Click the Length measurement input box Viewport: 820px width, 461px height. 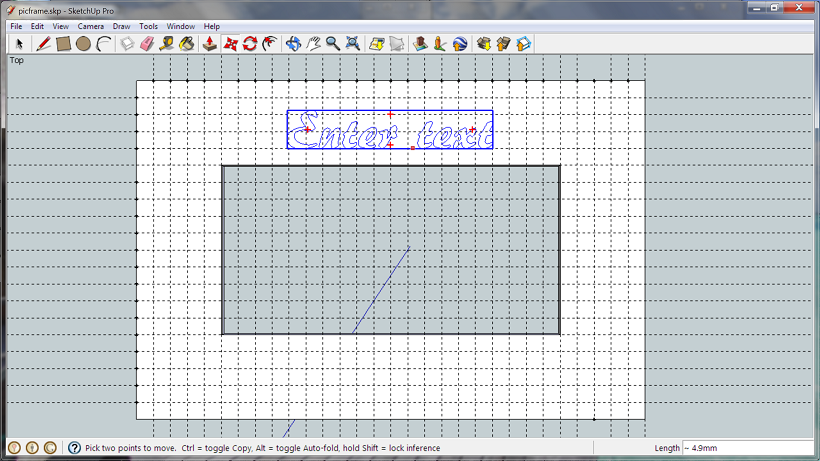748,448
